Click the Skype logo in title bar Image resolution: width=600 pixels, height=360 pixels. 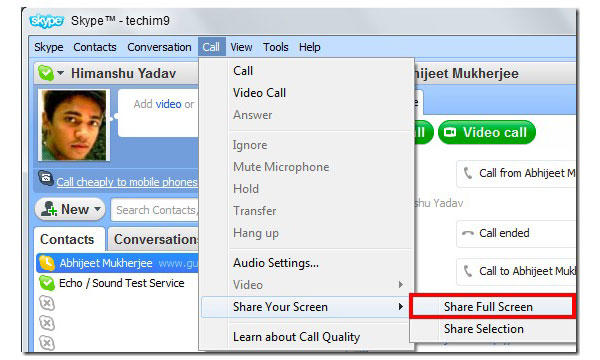click(46, 21)
